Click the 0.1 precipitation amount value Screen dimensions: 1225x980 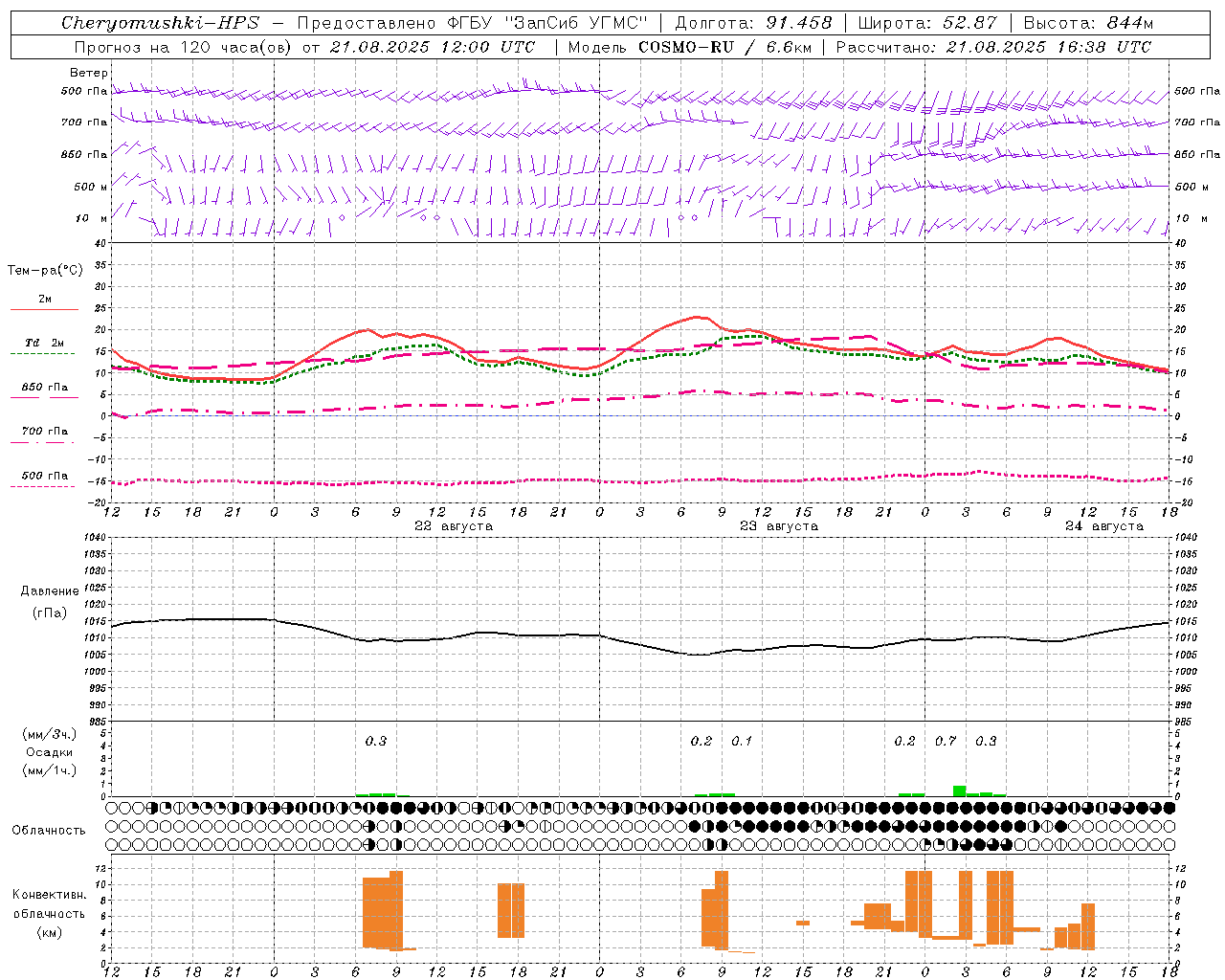click(x=742, y=741)
